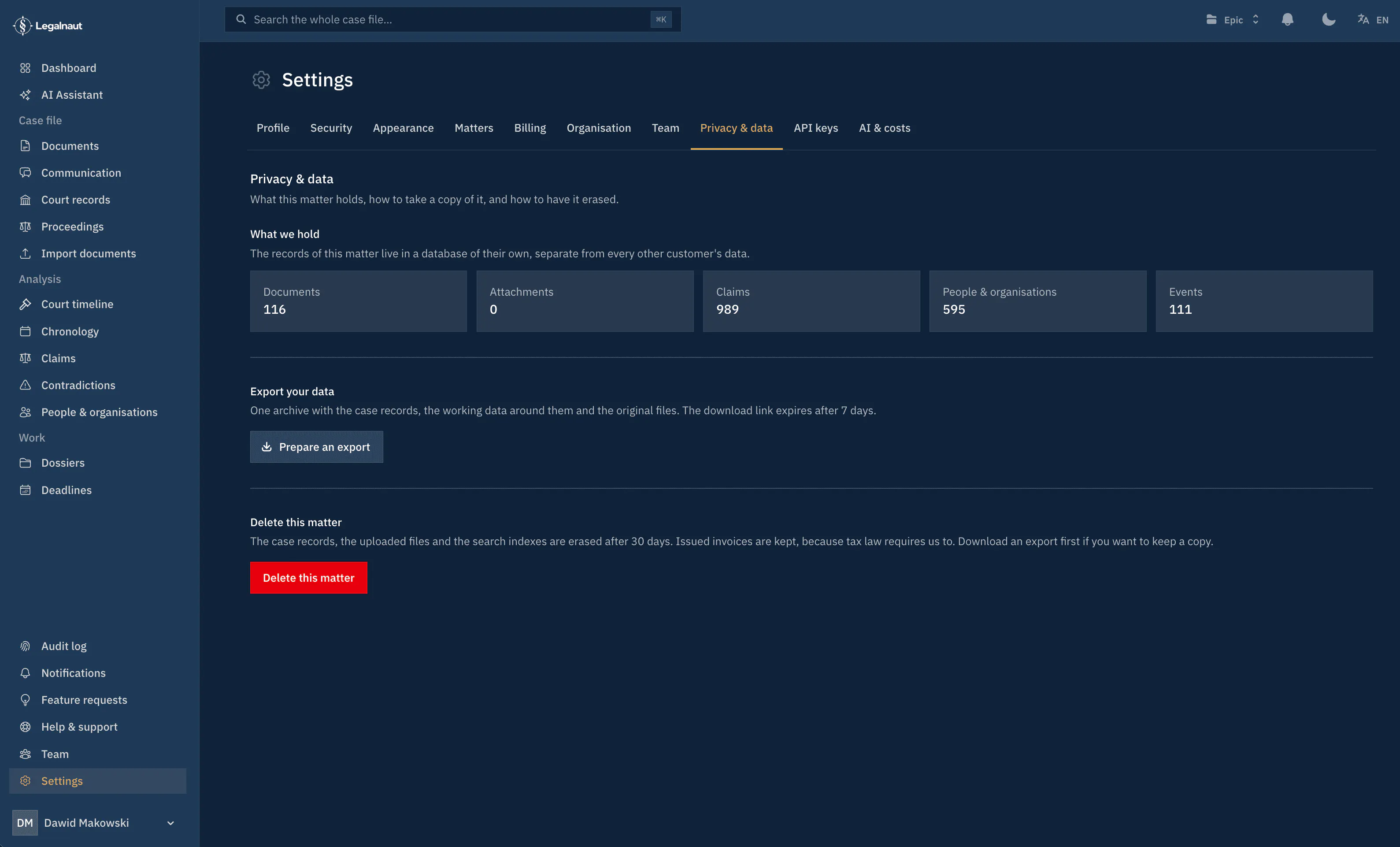Open the Epic matter switcher dropdown
This screenshot has height=847, width=1400.
[1233, 19]
